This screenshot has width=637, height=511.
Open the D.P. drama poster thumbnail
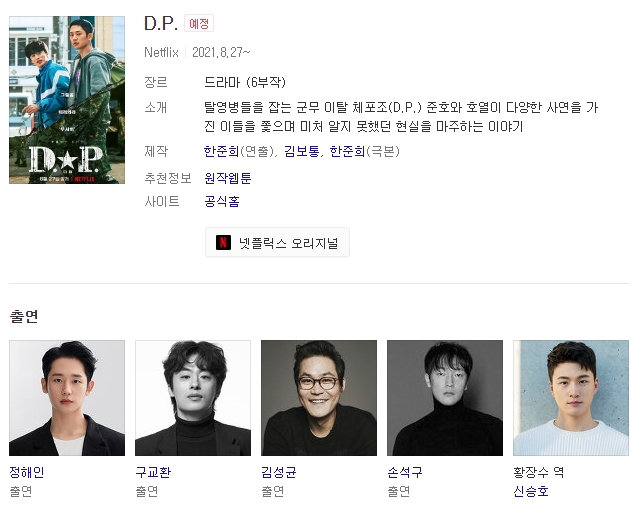67,100
